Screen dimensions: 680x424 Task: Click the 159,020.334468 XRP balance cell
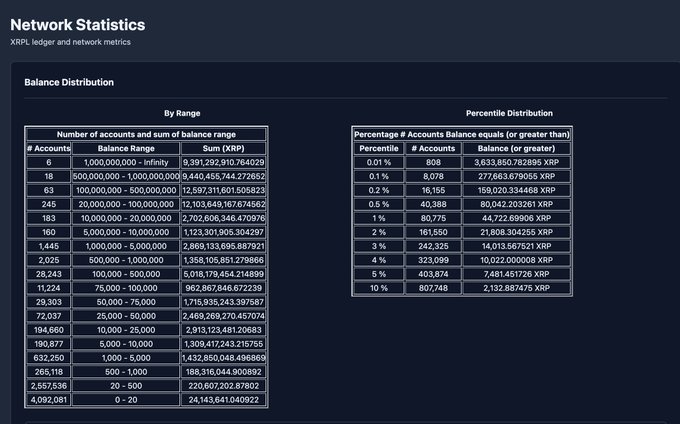click(516, 190)
